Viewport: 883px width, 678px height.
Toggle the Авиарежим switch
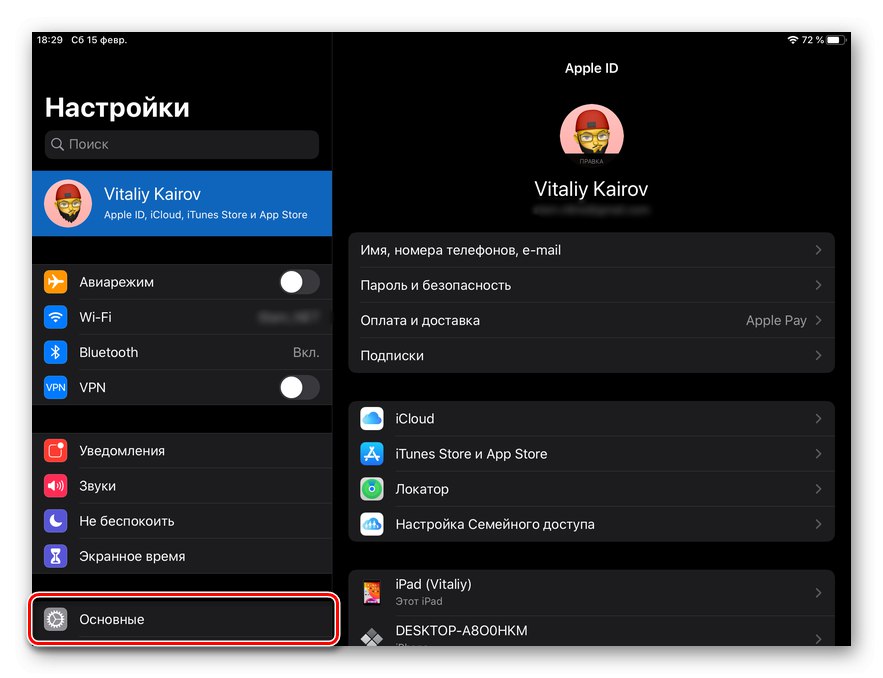point(300,282)
